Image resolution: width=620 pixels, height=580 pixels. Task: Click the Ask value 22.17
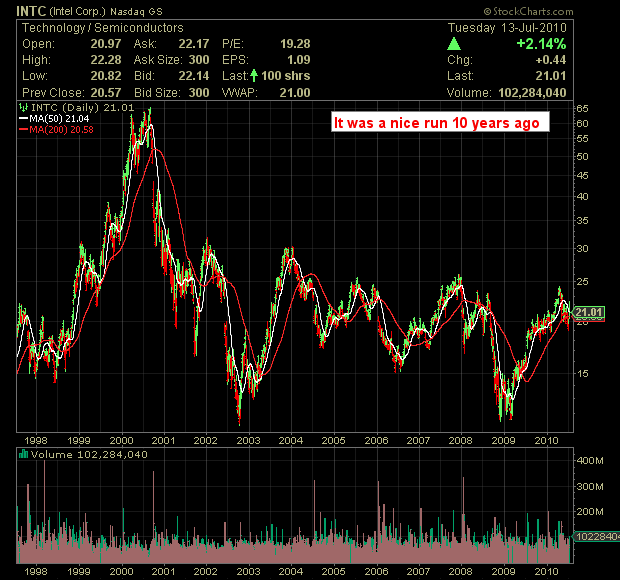pyautogui.click(x=193, y=43)
